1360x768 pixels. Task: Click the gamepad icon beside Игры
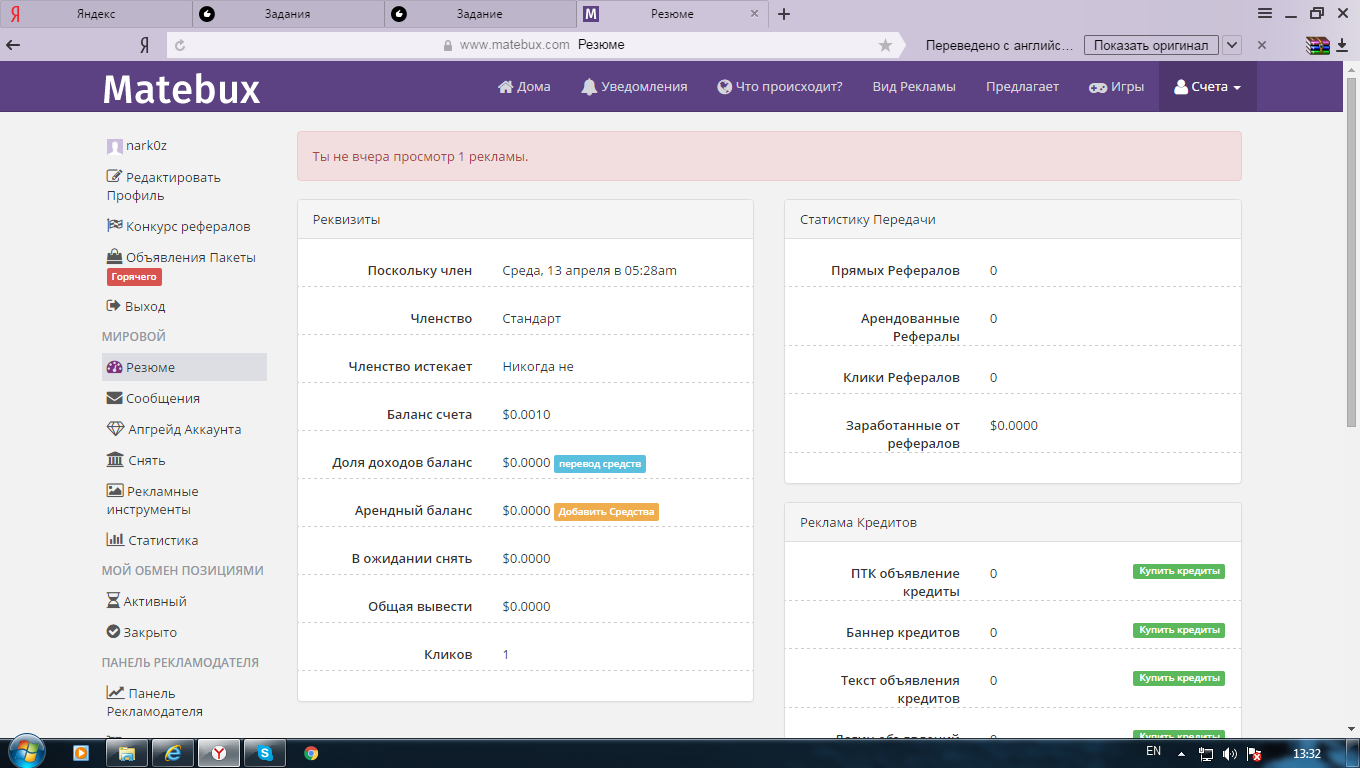click(x=1097, y=87)
